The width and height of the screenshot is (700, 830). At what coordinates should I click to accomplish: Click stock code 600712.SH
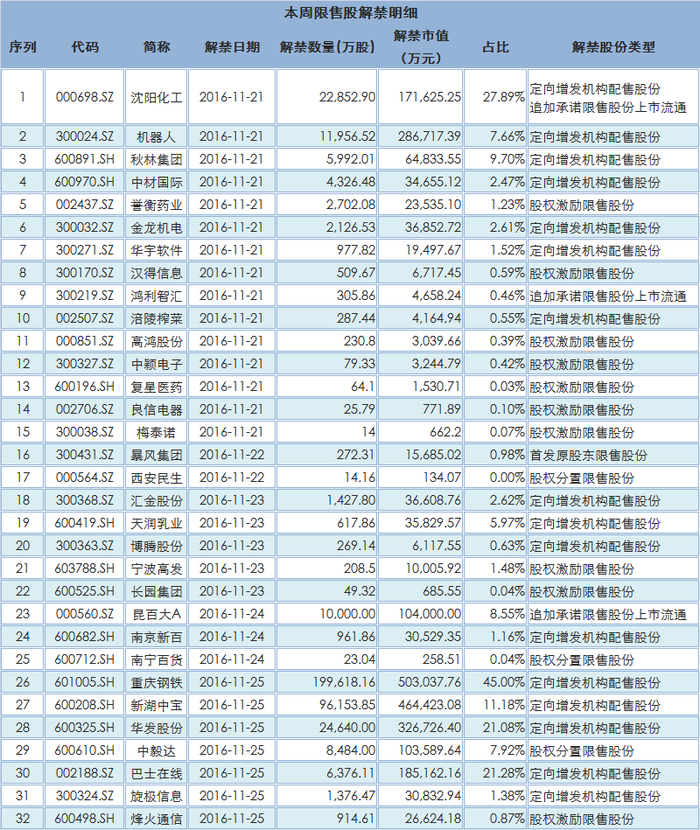pos(85,660)
